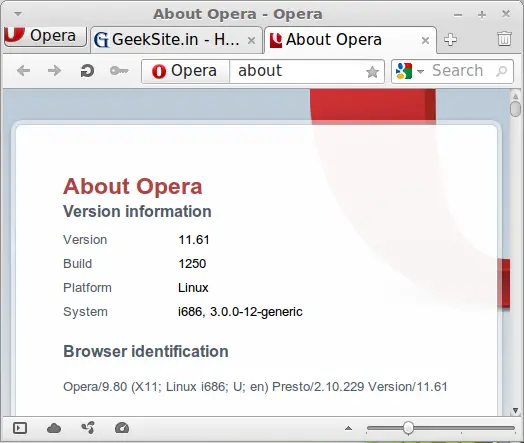The width and height of the screenshot is (524, 443).
Task: Click the scroll down arrow
Action: point(516,410)
